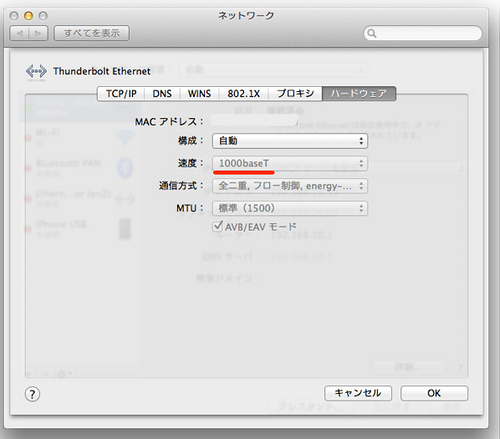This screenshot has width=500, height=439.
Task: Go to the プロキシ tab
Action: 295,94
